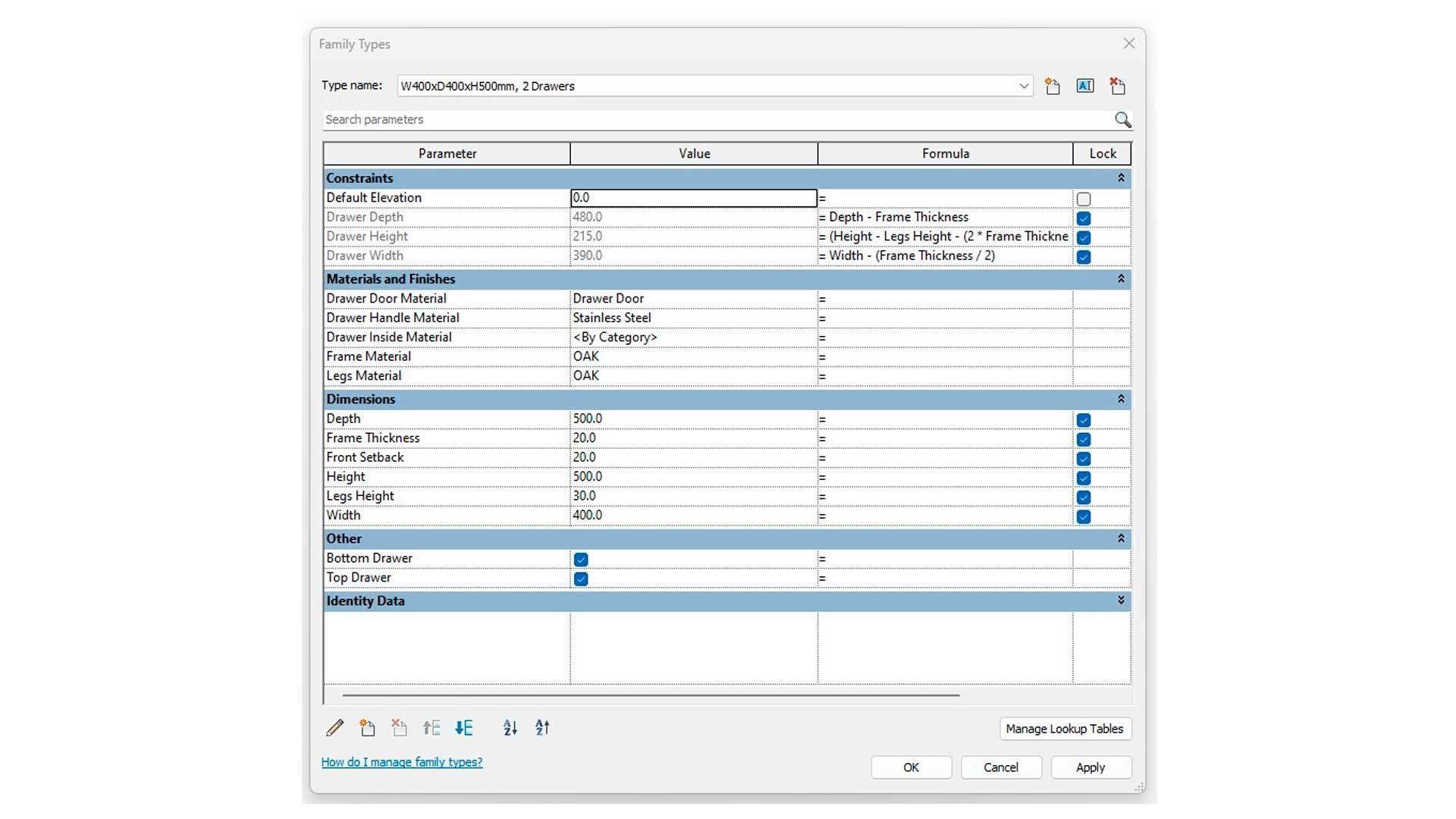
Task: Click the Delete Type icon at top right
Action: [1117, 86]
